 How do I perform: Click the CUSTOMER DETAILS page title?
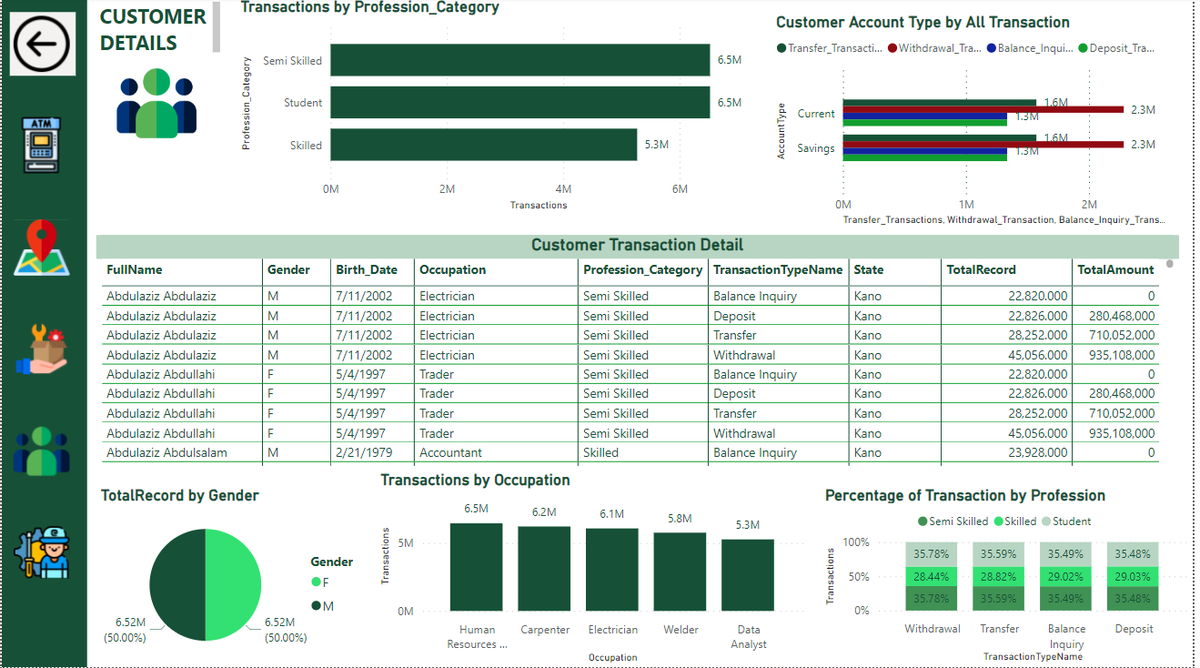pyautogui.click(x=153, y=30)
